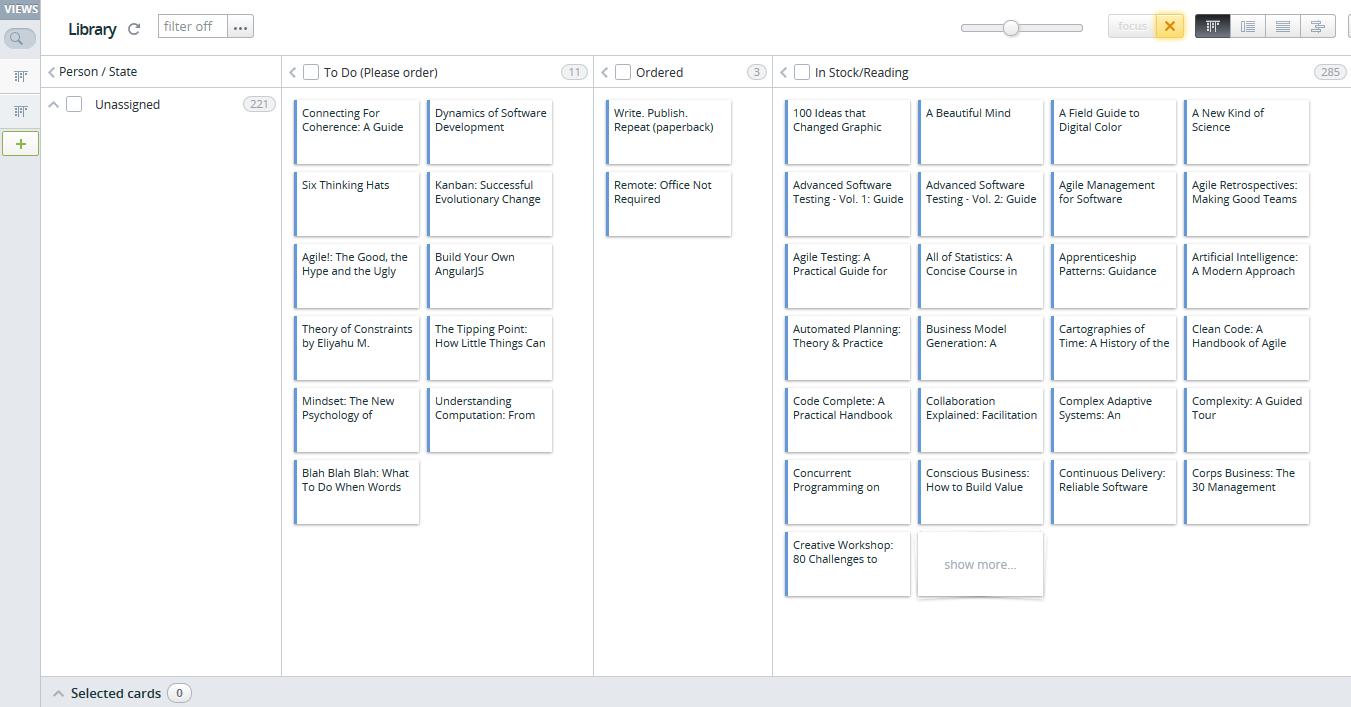Open the search views icon in sidebar
This screenshot has height=707, width=1351.
point(20,39)
